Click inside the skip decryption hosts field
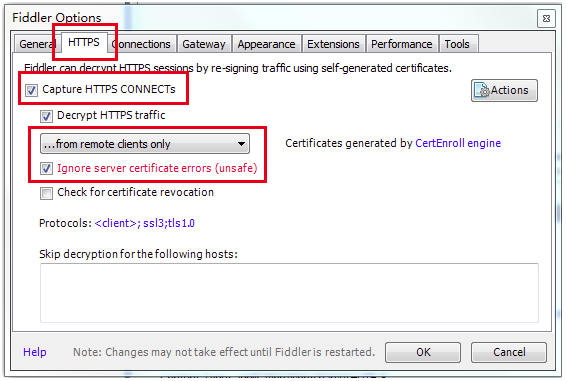 pyautogui.click(x=289, y=293)
